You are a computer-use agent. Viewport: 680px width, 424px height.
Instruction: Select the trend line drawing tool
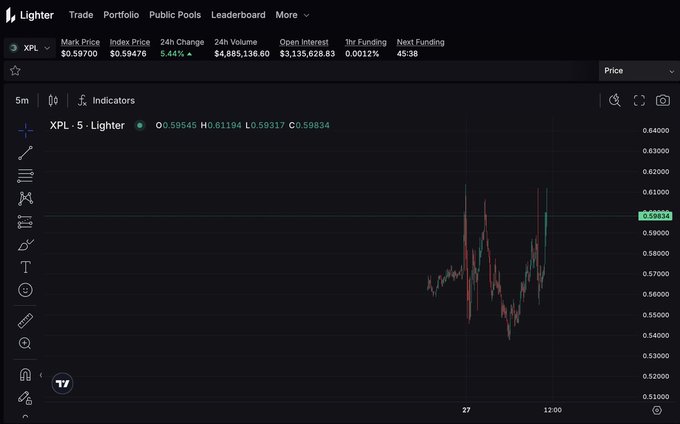tap(25, 153)
